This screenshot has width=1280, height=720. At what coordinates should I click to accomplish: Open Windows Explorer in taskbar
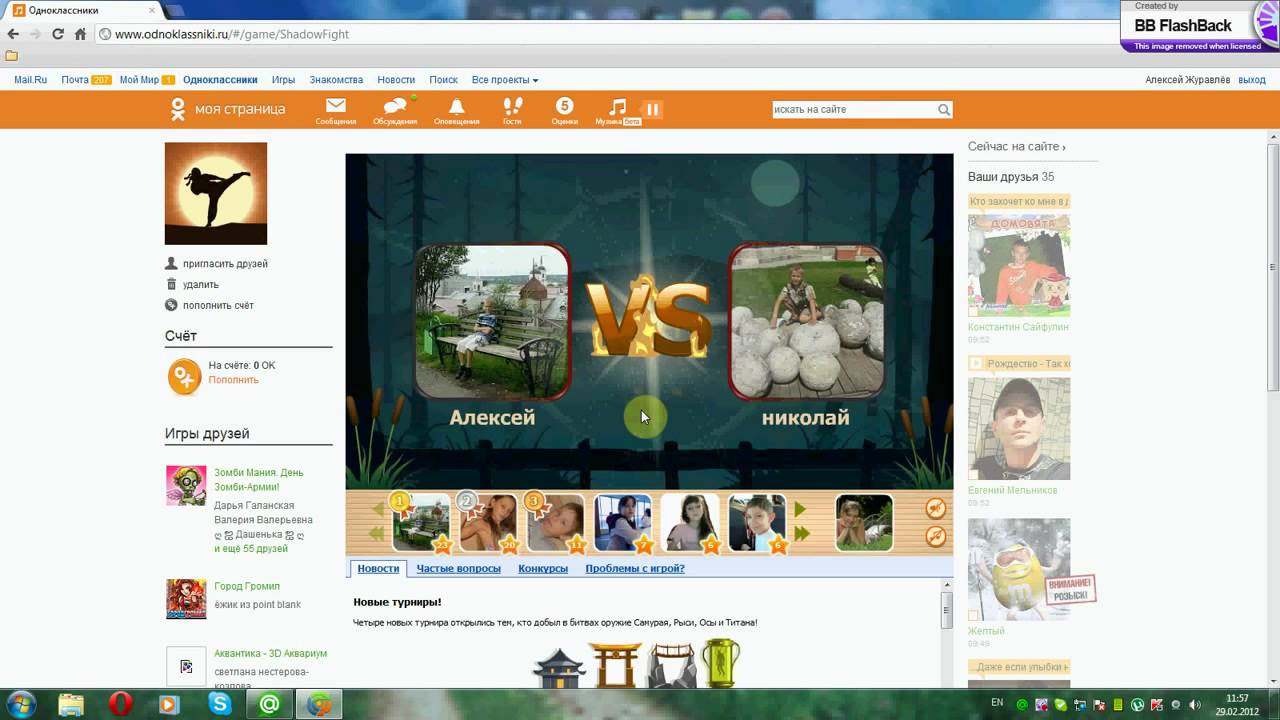pyautogui.click(x=70, y=704)
